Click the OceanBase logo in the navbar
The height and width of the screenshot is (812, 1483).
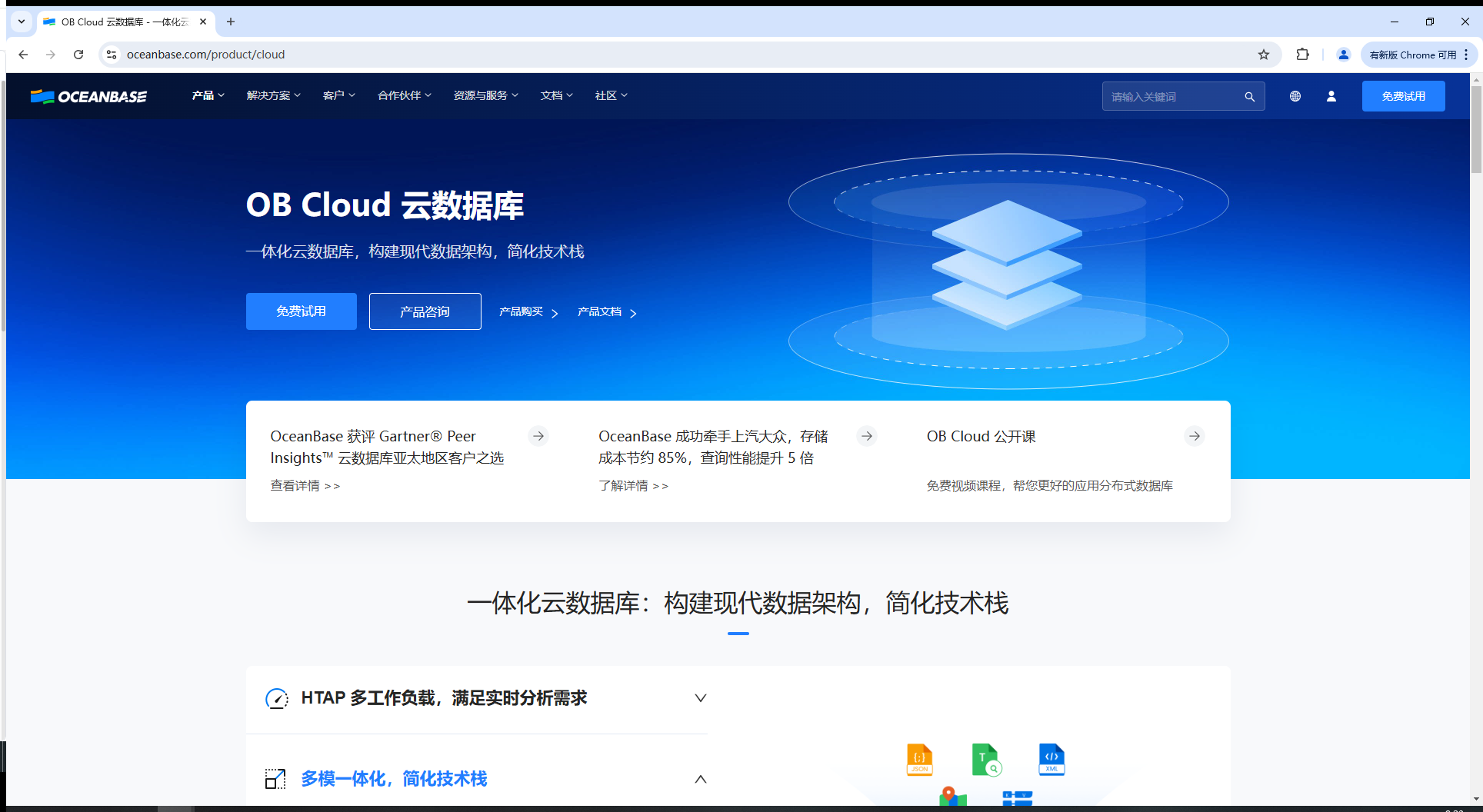(x=88, y=96)
